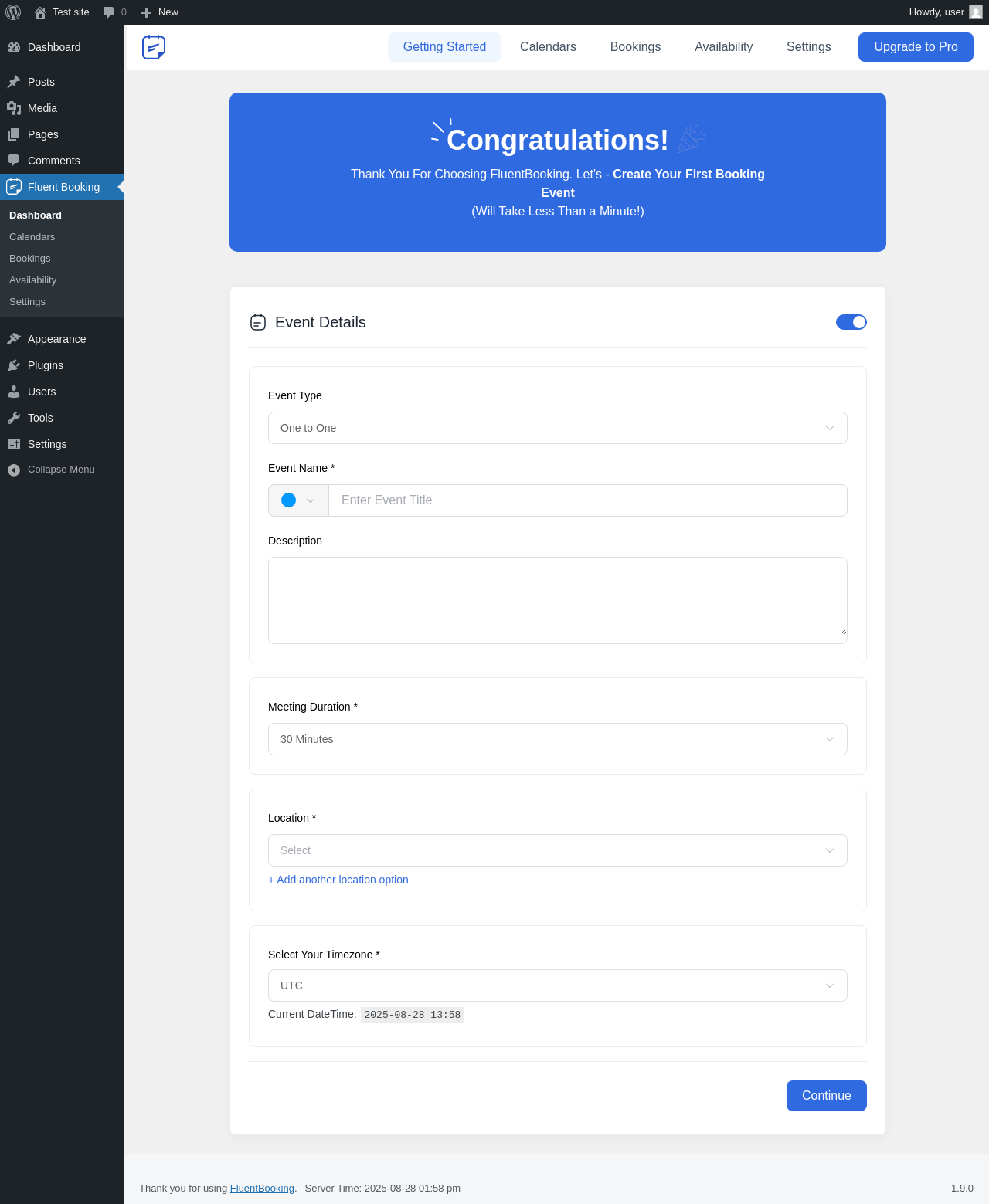Open the event color picker dropdown arrow
This screenshot has width=989, height=1204.
311,500
